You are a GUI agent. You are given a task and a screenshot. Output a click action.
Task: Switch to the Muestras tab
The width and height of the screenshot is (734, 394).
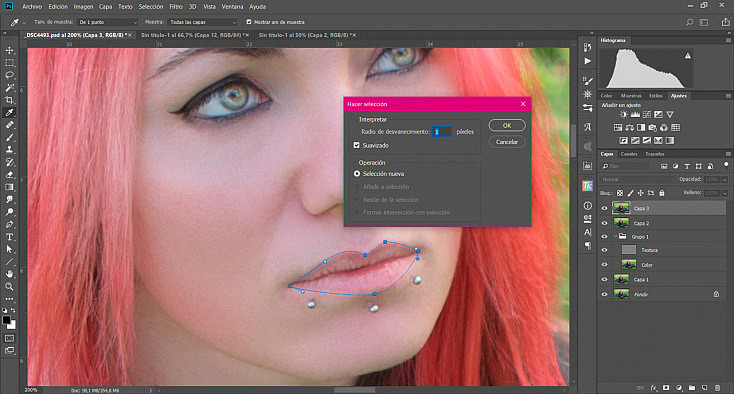pyautogui.click(x=631, y=96)
